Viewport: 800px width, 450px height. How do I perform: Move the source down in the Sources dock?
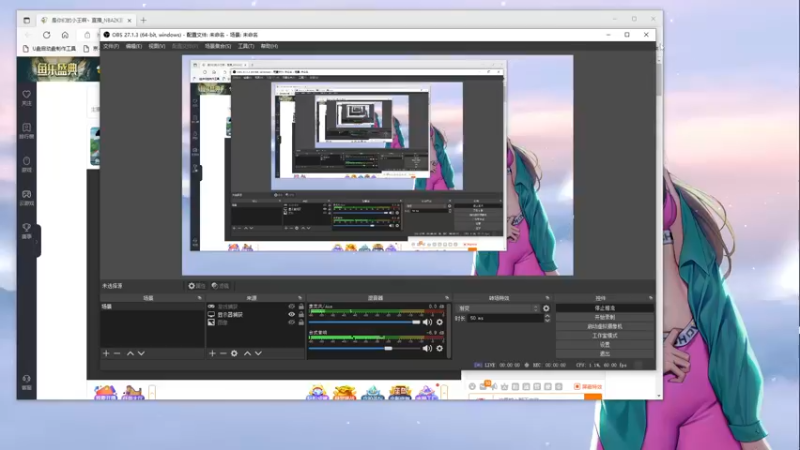click(x=258, y=353)
